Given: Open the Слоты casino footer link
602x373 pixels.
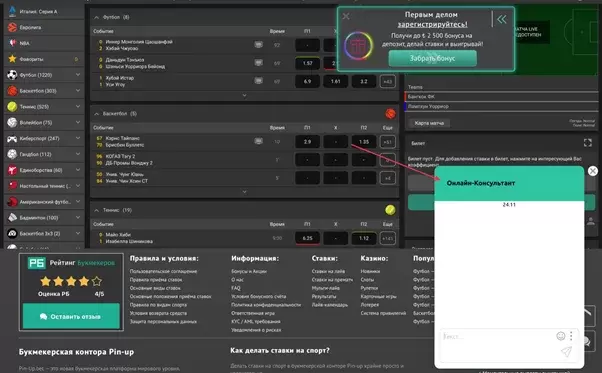Looking at the screenshot, I should pyautogui.click(x=367, y=280).
